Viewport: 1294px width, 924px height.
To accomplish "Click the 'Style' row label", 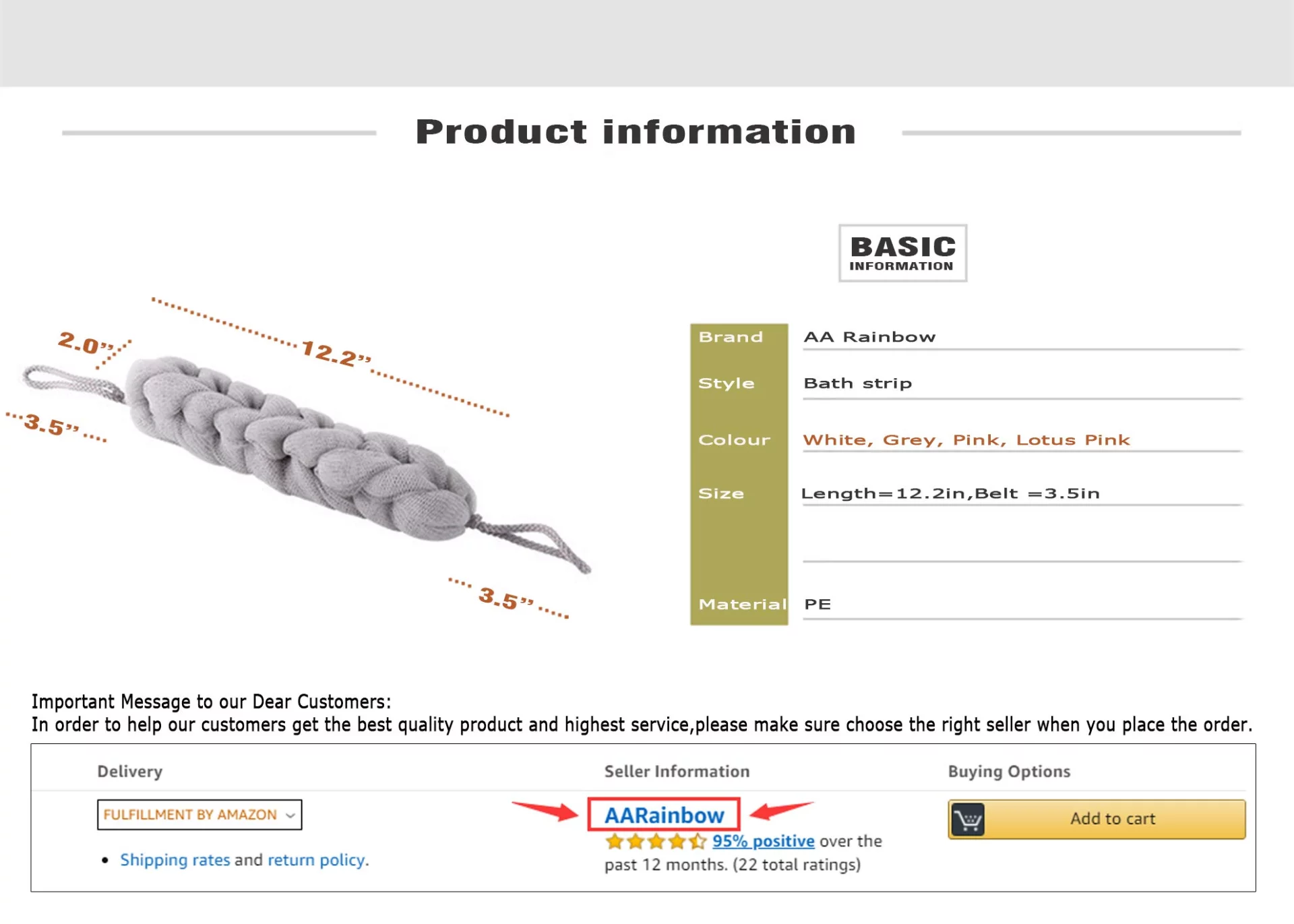I will tap(727, 383).
